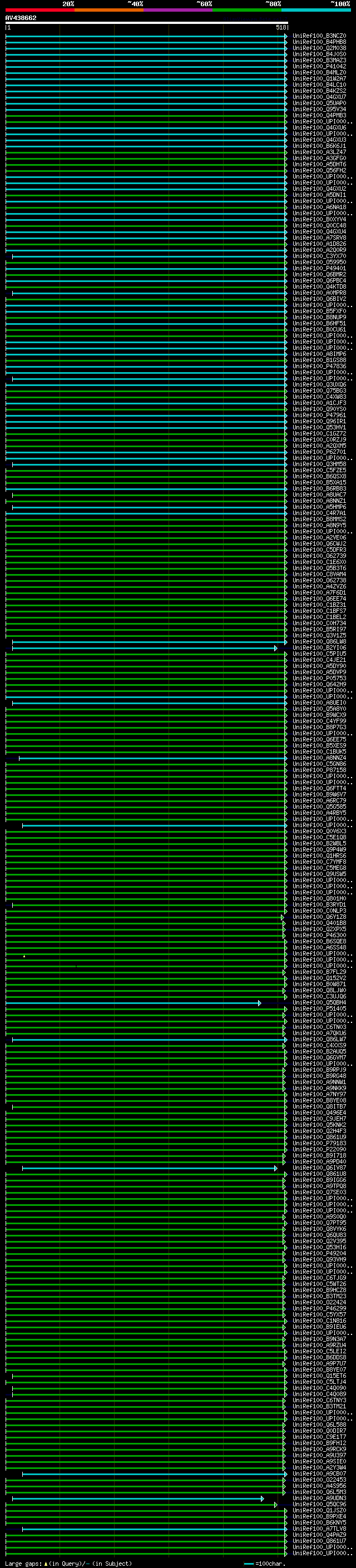Image resolution: width=356 pixels, height=1568 pixels.
Task: Open UniRef100_Q15ET6 hit
Action: coord(319,1376)
